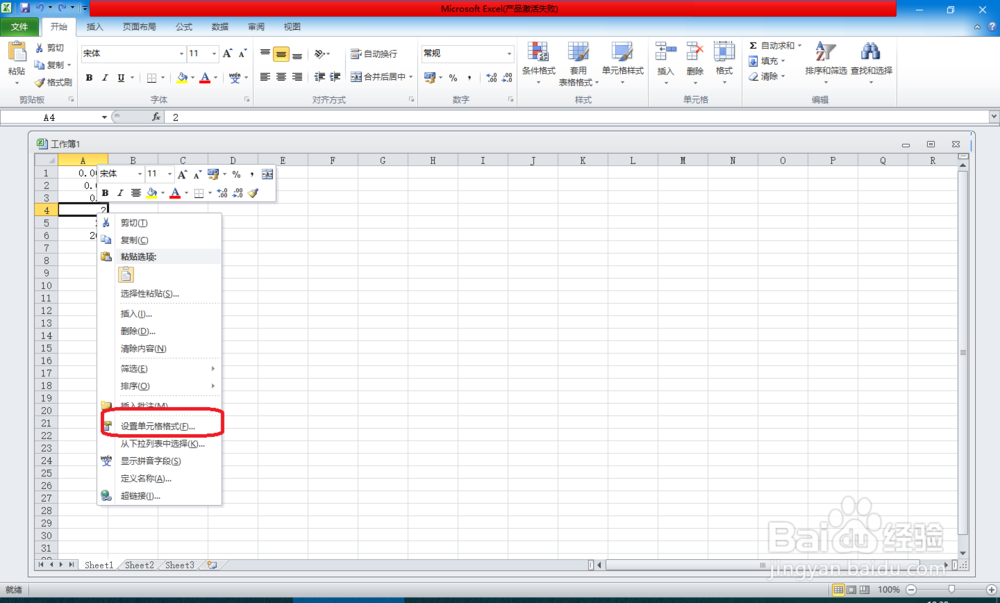The width and height of the screenshot is (1000, 603).
Task: Click the Save icon in quick access toolbar
Action: [x=25, y=8]
